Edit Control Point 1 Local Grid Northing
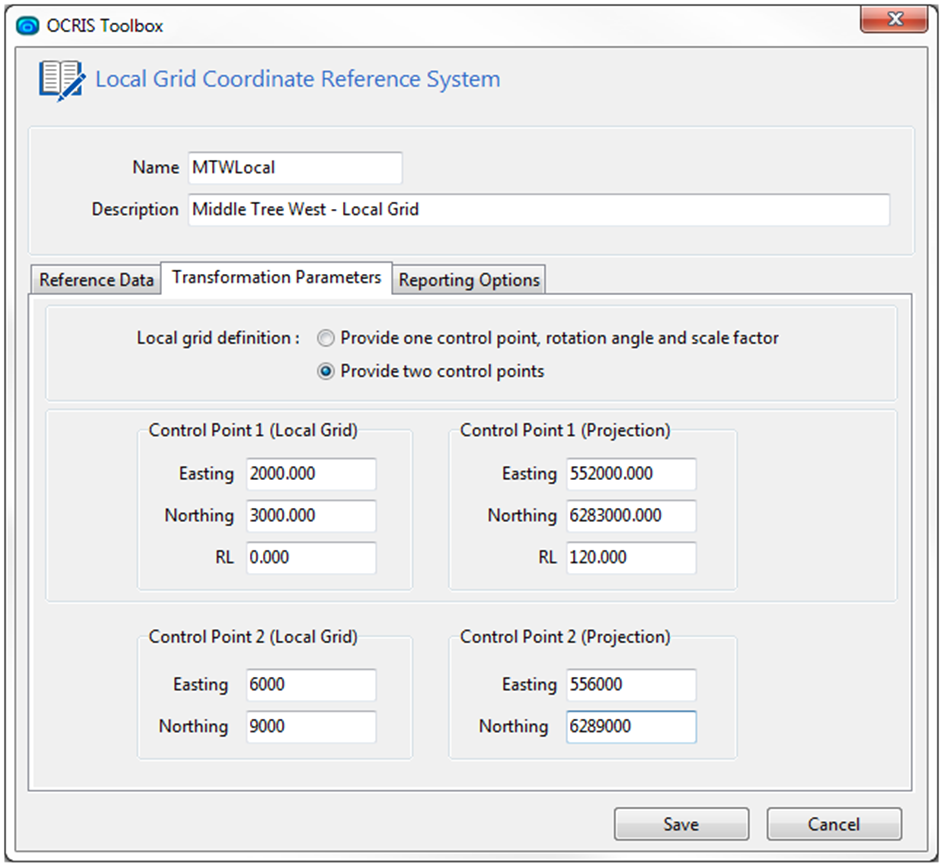Viewport: 943px width, 868px height. (312, 516)
